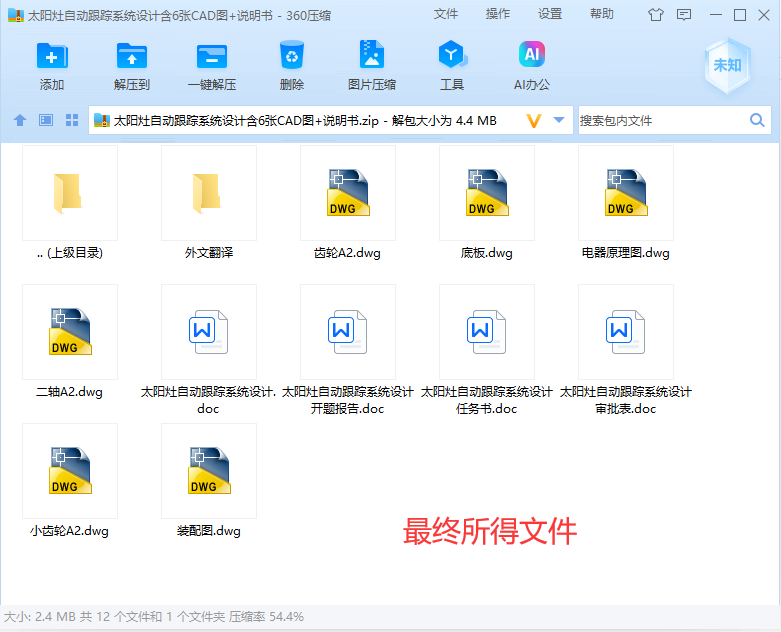Click the 添加 (Add) toolbar icon
The width and height of the screenshot is (781, 632).
(x=52, y=55)
